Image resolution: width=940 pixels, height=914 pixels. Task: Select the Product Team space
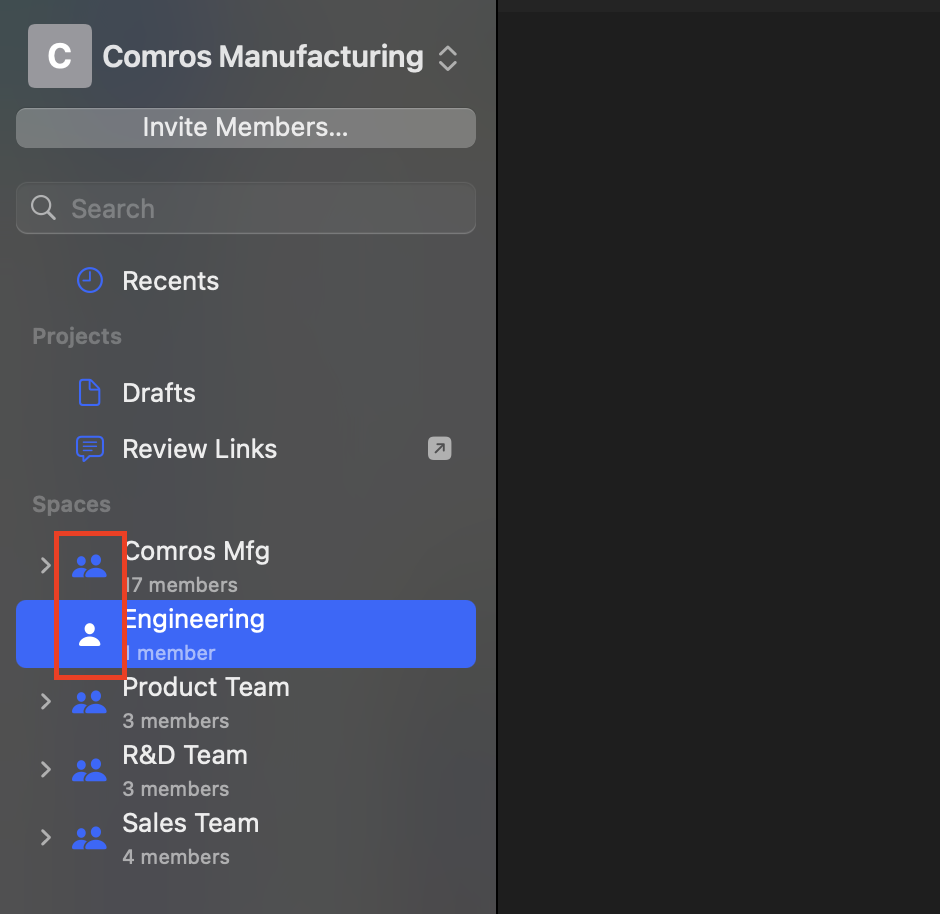[x=246, y=702]
